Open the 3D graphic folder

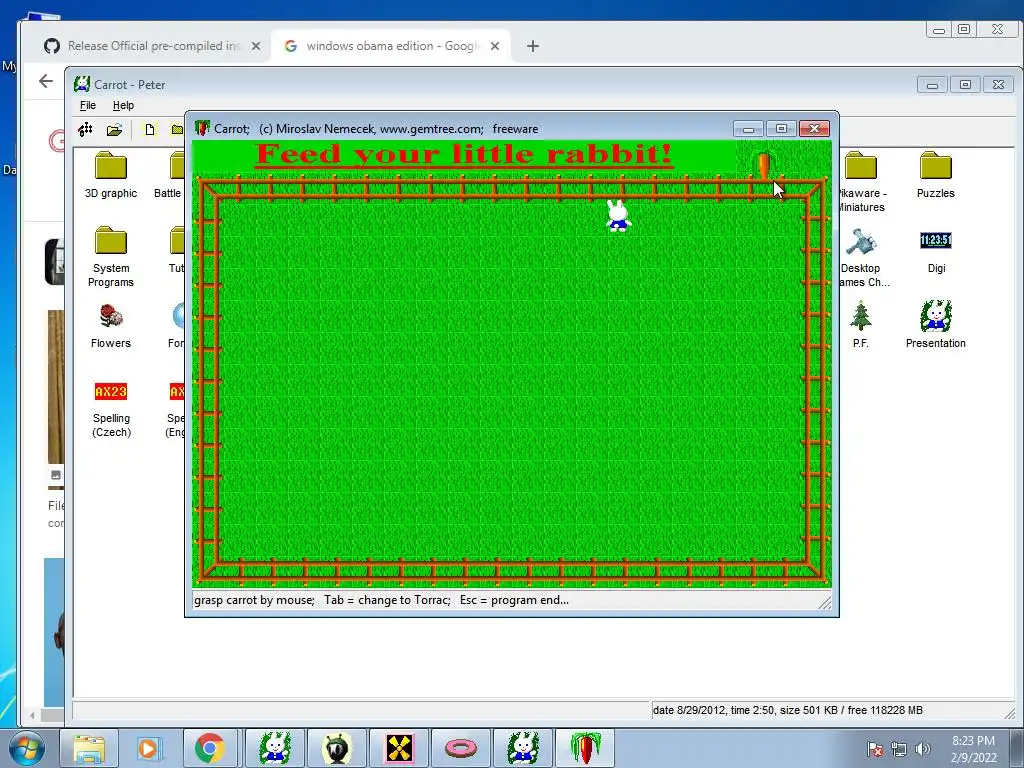(x=110, y=175)
